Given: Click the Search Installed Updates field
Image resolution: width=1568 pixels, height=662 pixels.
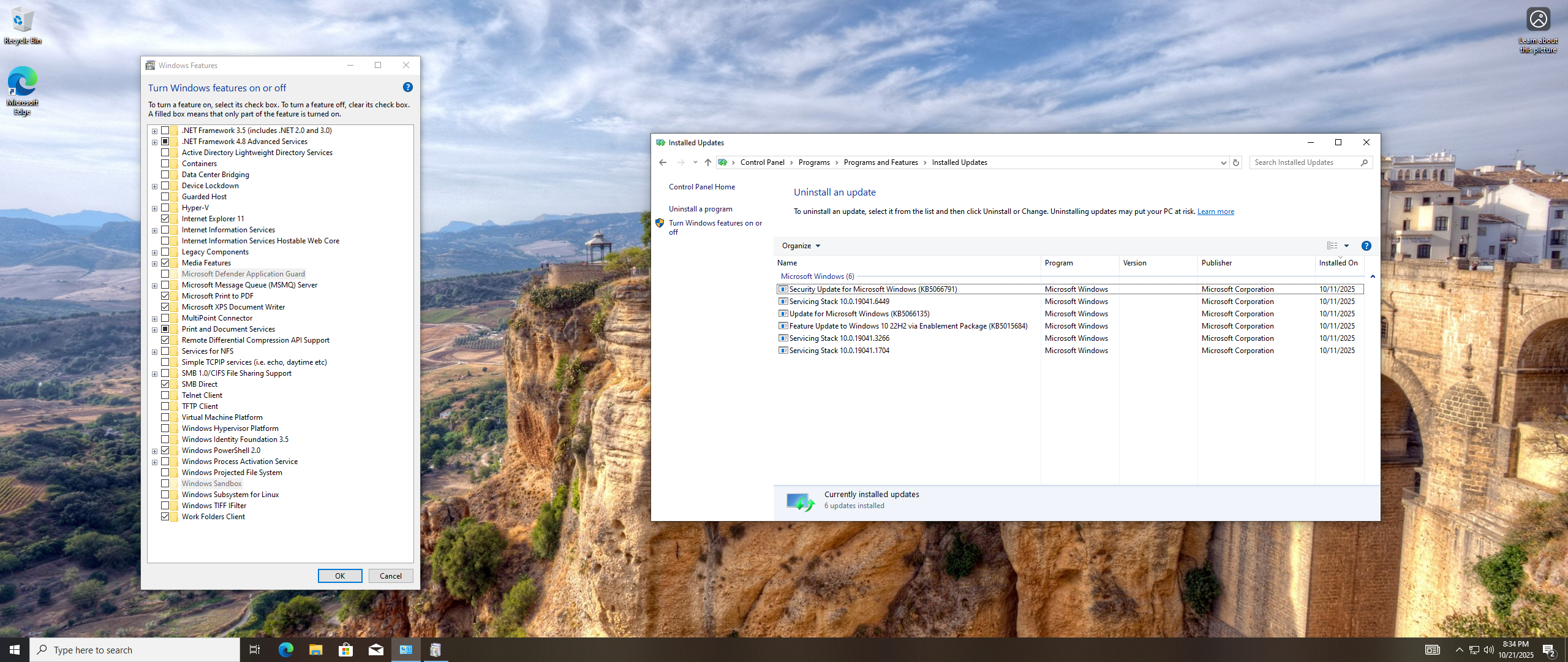Looking at the screenshot, I should pos(1303,162).
